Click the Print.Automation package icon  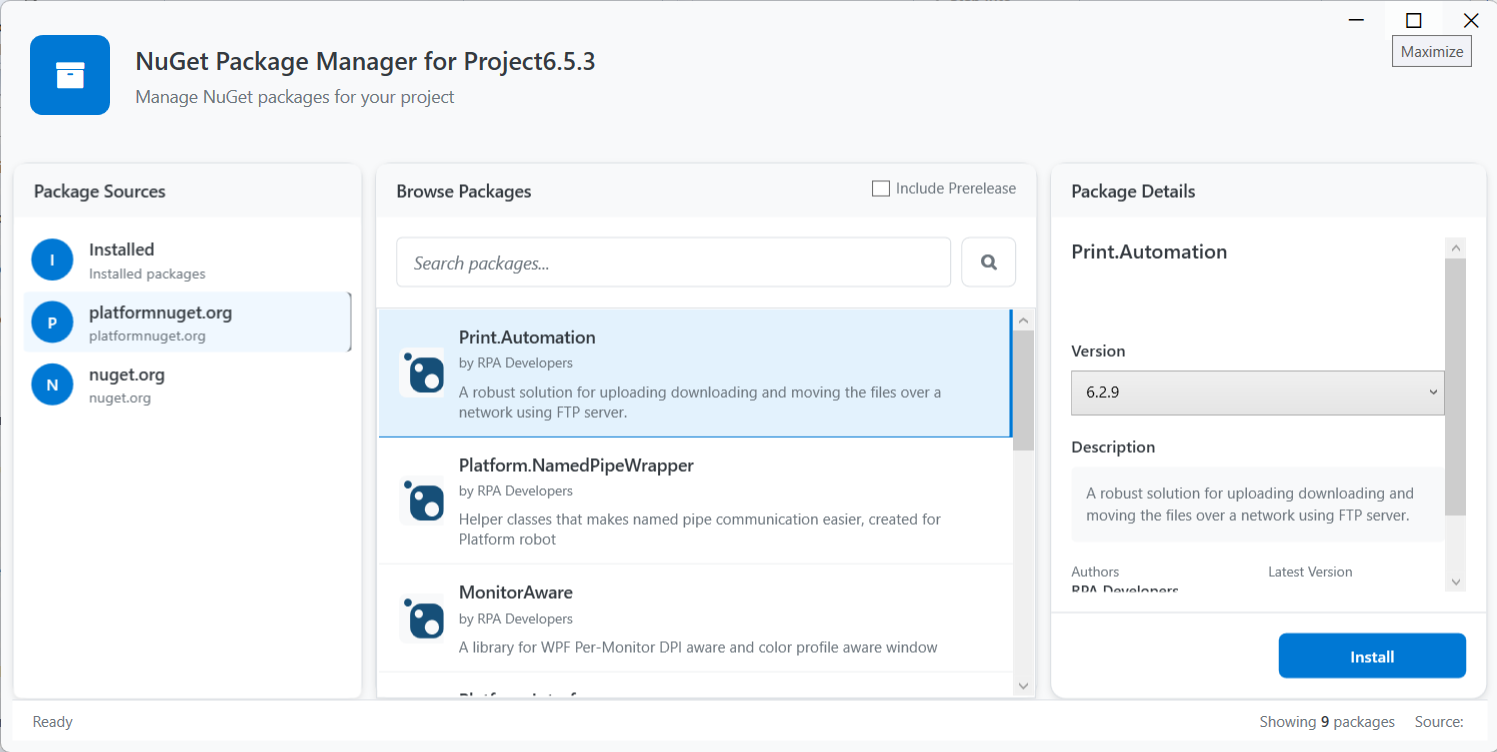click(x=422, y=373)
